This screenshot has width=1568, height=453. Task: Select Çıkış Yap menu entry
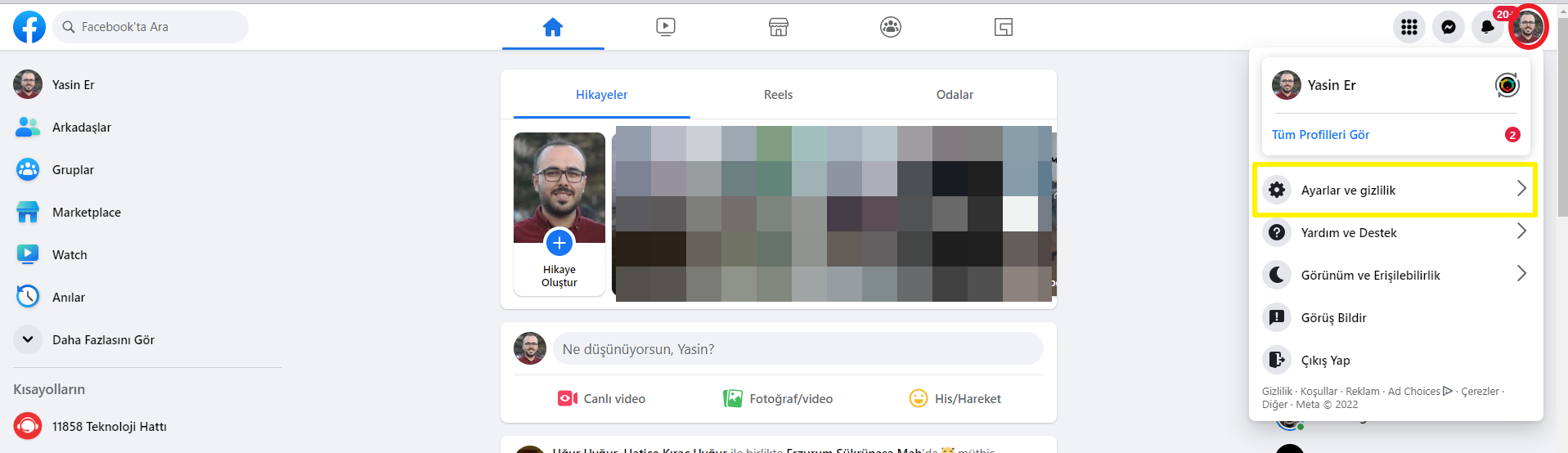[x=1396, y=360]
